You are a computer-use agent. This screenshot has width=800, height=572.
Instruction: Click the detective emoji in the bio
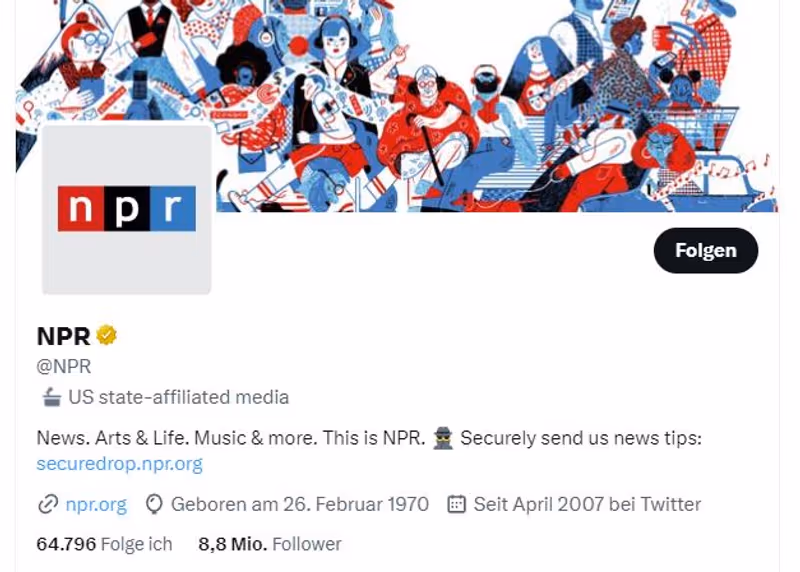coord(444,438)
